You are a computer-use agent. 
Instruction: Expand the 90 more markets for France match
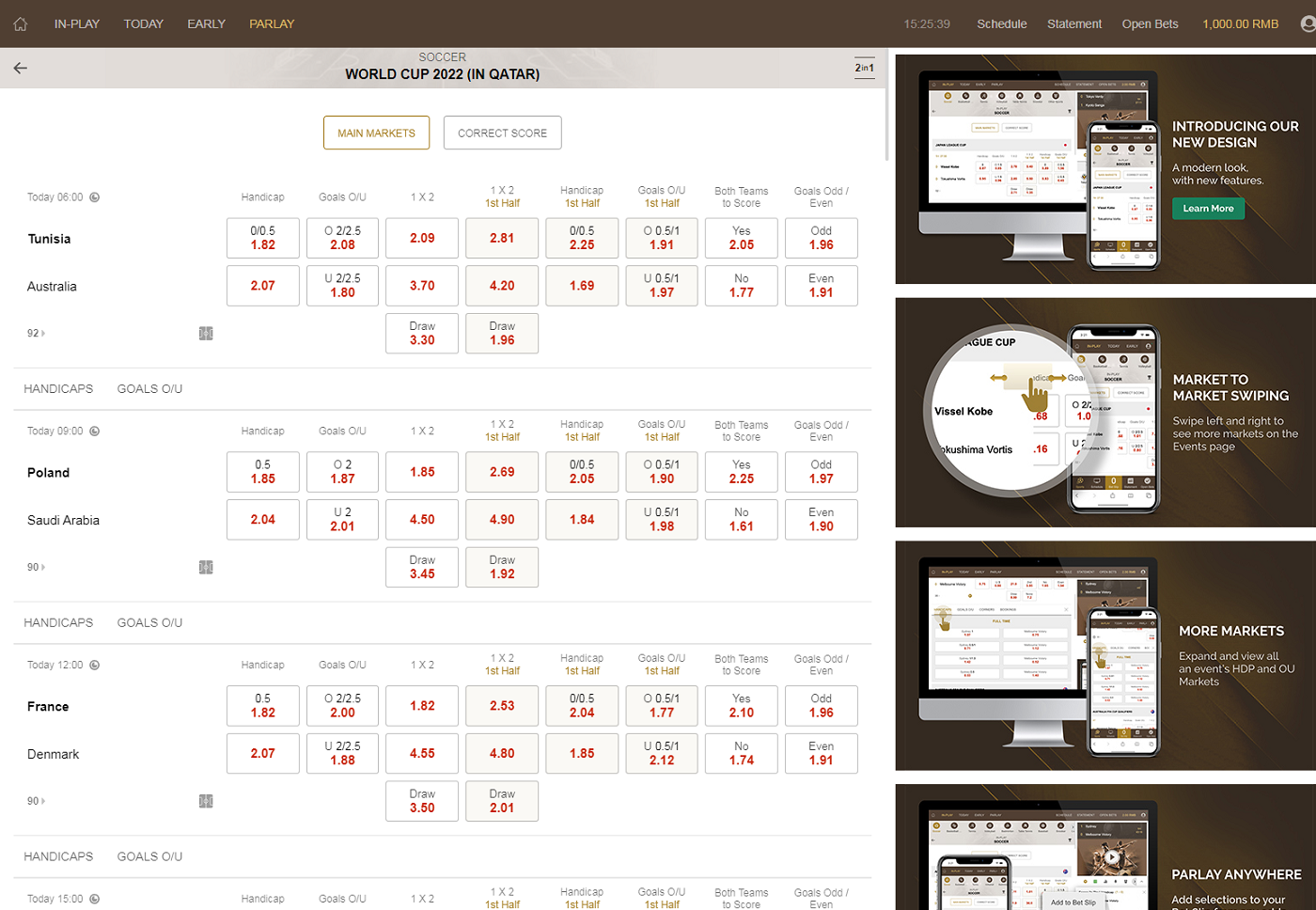[x=36, y=801]
